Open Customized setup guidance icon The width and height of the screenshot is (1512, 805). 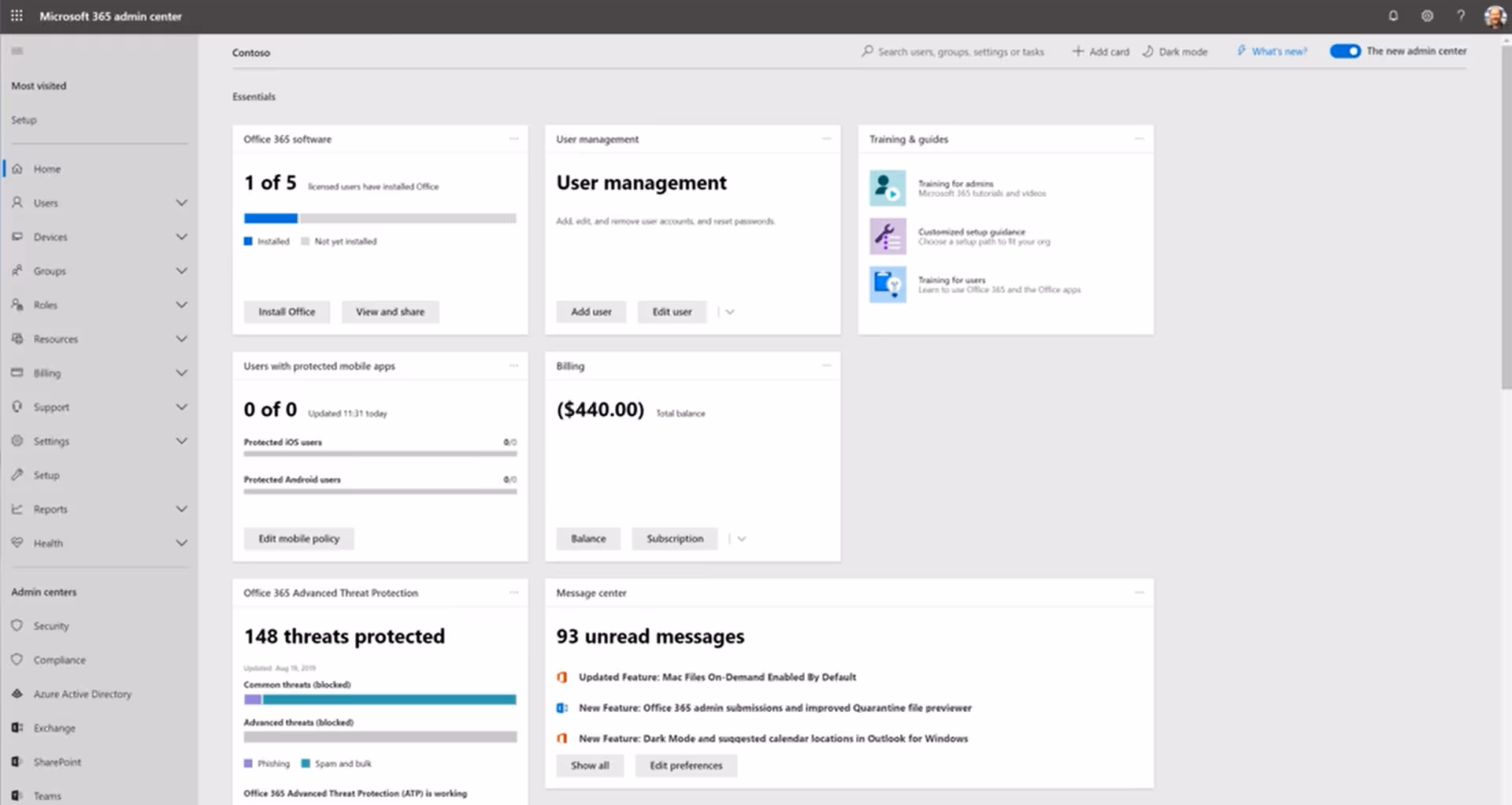point(888,236)
